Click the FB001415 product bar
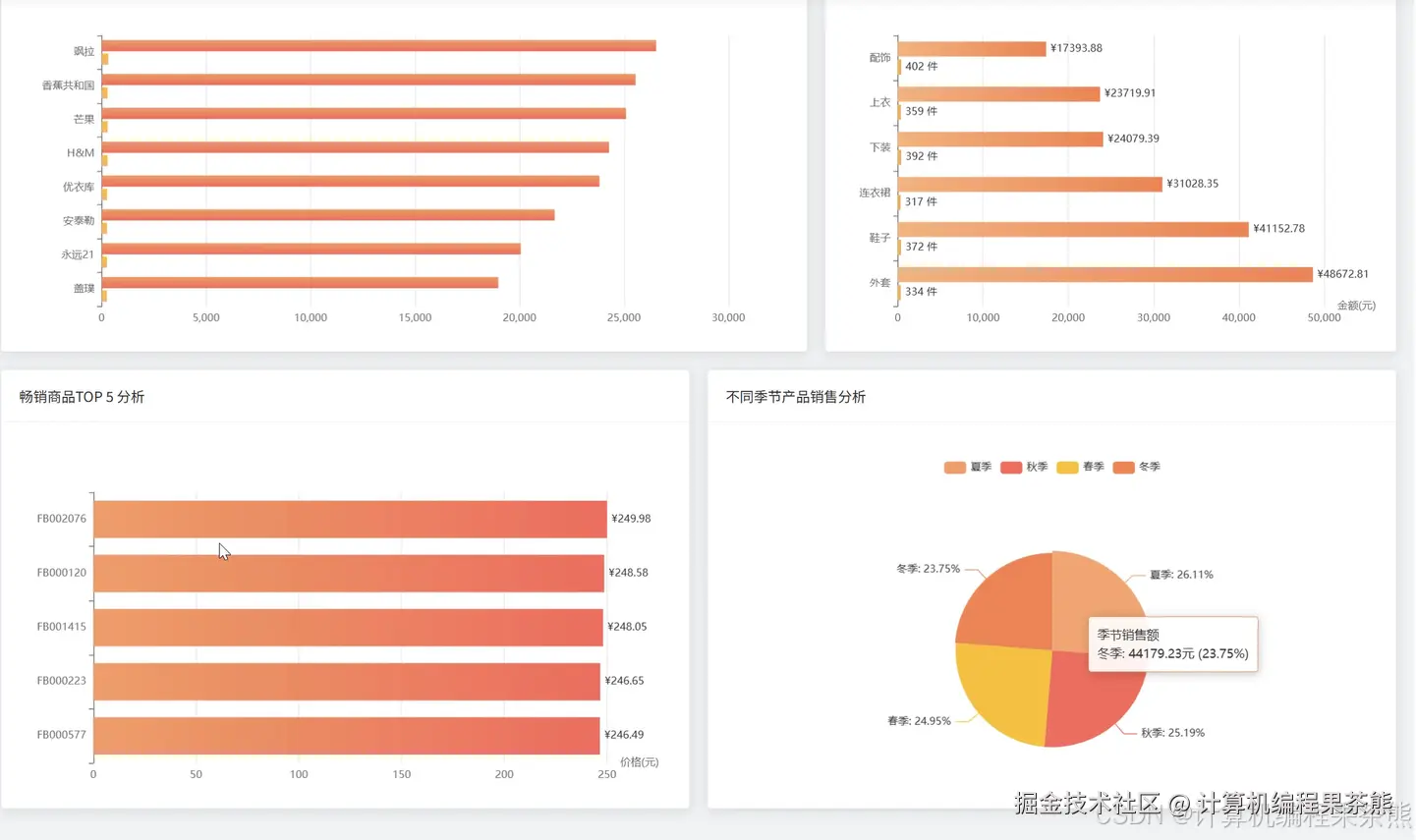Screen dimensions: 1416x840 point(348,627)
